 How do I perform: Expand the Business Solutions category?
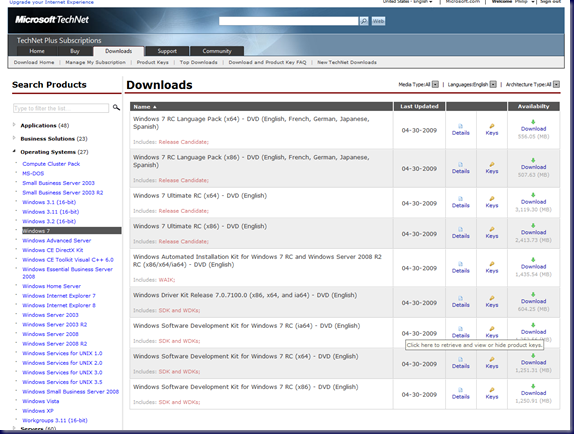14,138
